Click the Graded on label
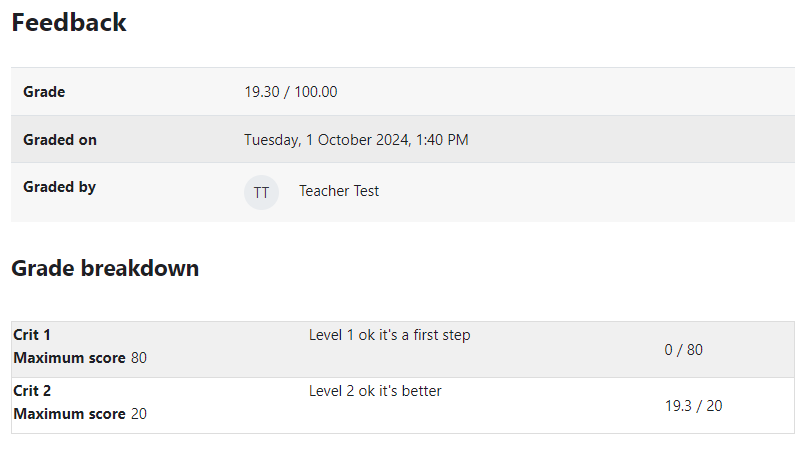 (x=60, y=140)
